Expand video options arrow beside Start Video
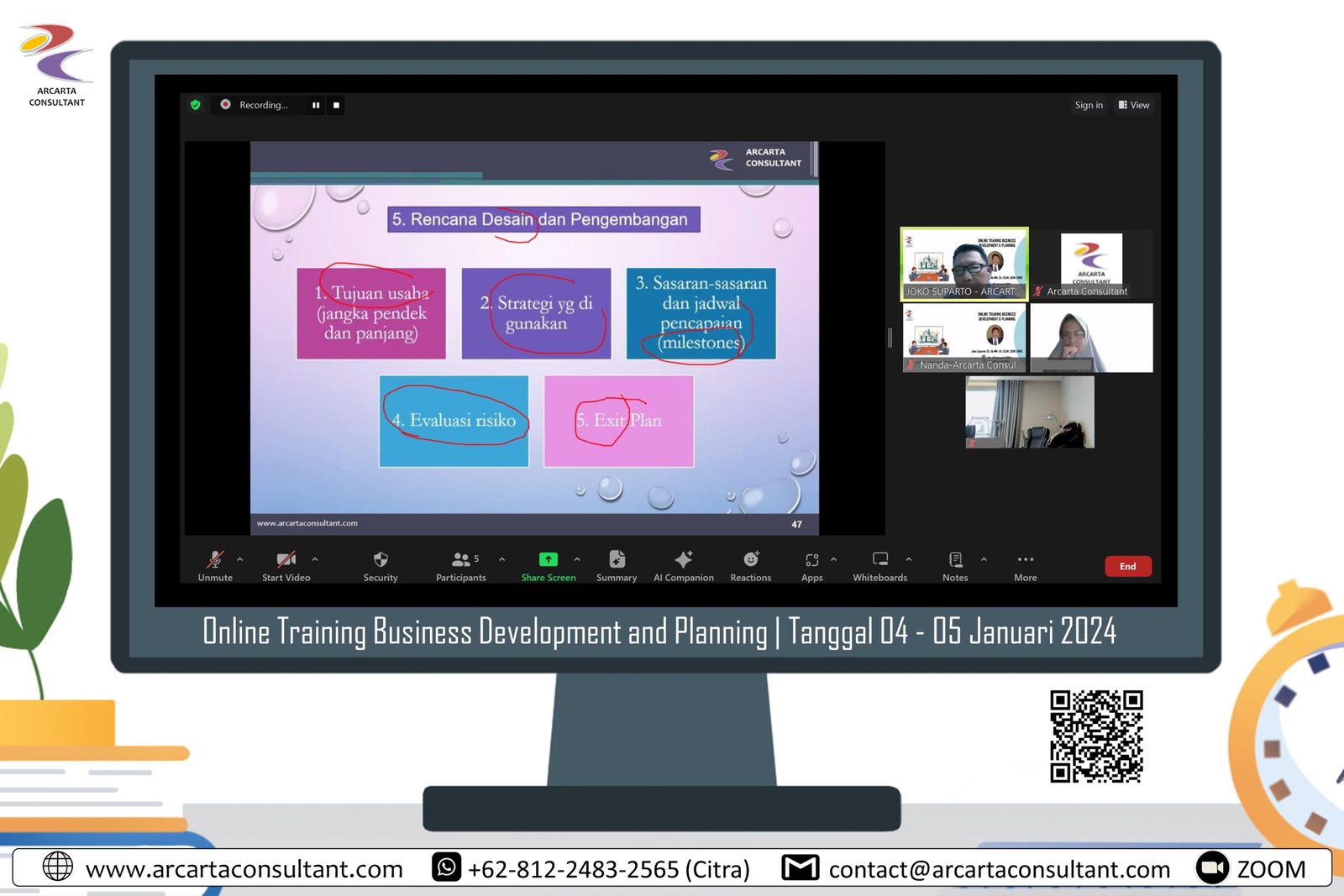Screen dimensions: 1344x896 click(315, 558)
